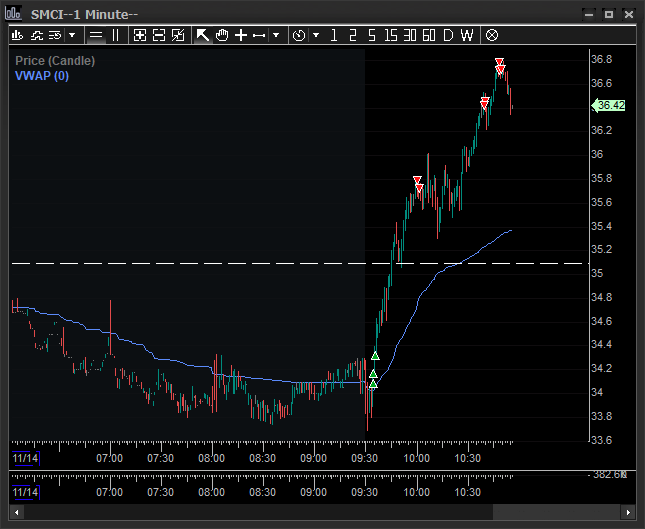The width and height of the screenshot is (645, 529).
Task: Switch to 15 minute timeframe
Action: [x=390, y=35]
